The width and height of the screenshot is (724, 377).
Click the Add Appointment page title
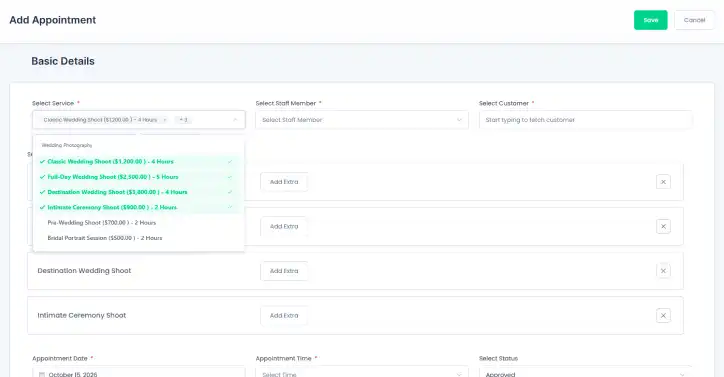click(x=53, y=20)
